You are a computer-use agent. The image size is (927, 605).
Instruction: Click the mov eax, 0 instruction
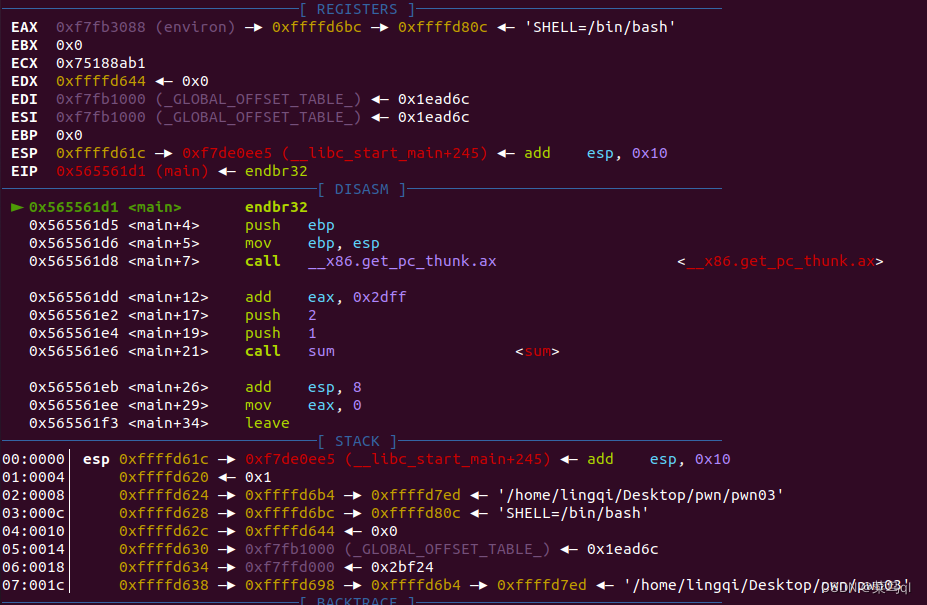click(303, 406)
